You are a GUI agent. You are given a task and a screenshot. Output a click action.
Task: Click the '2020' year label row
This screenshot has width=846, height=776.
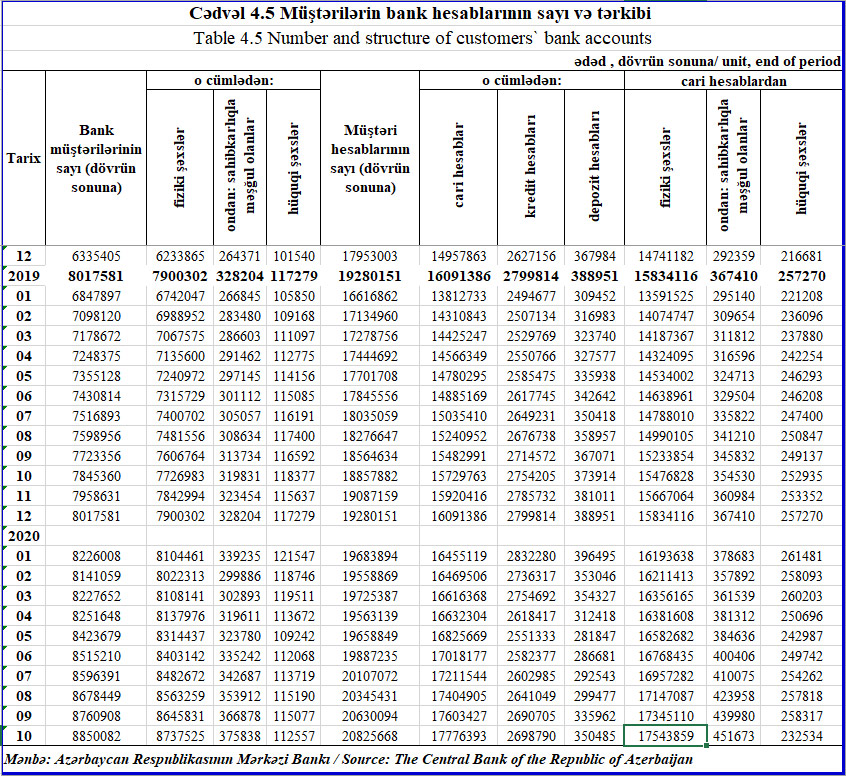point(23,534)
